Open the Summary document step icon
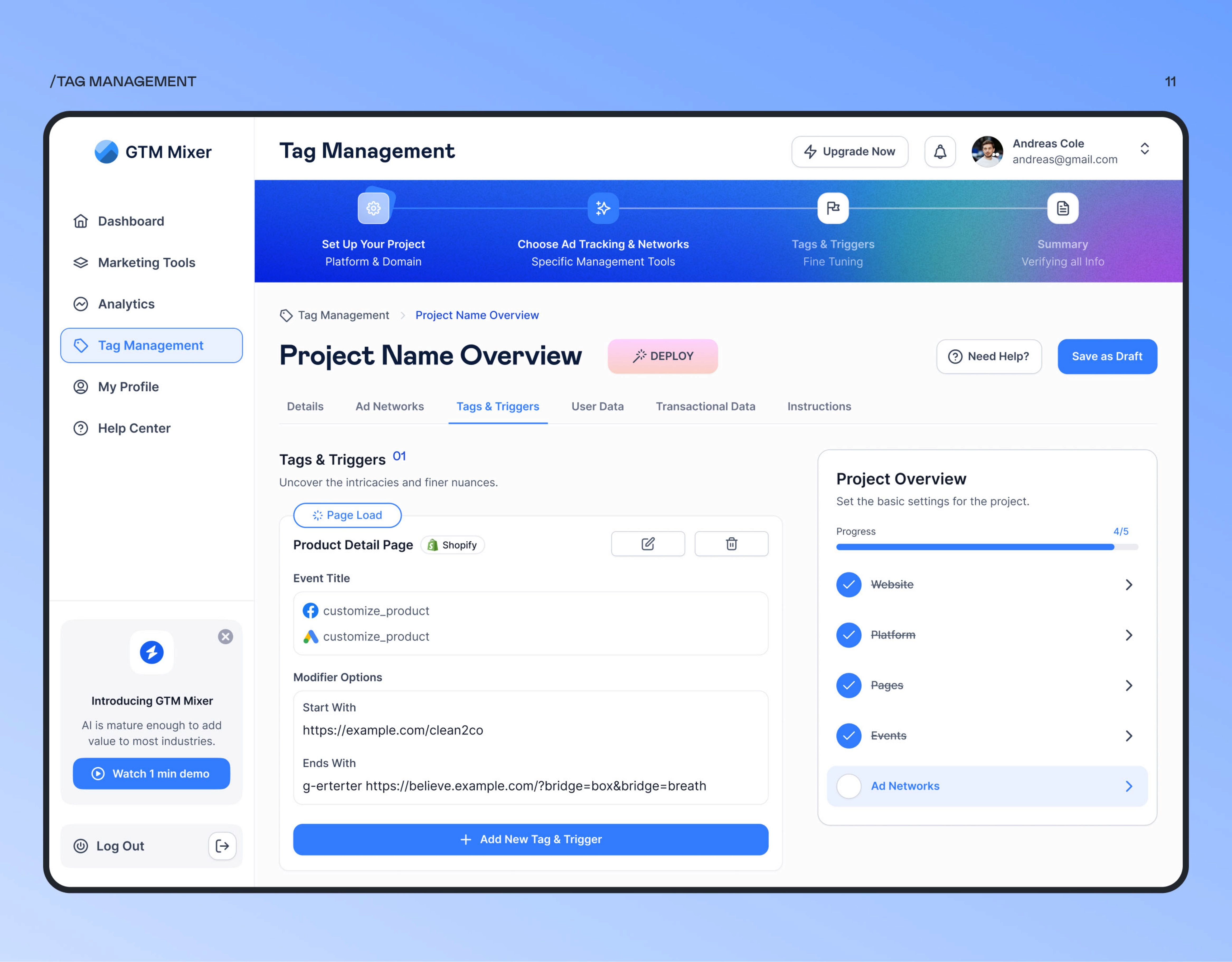The height and width of the screenshot is (962, 1232). [x=1063, y=208]
